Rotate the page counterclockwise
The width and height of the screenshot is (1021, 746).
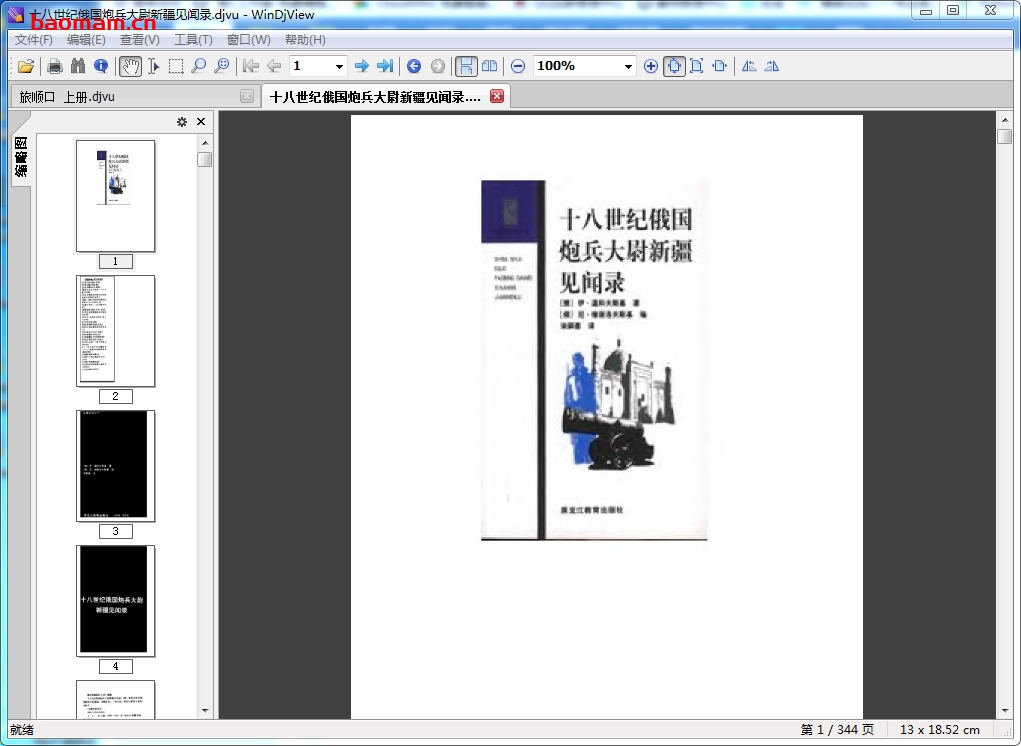748,66
